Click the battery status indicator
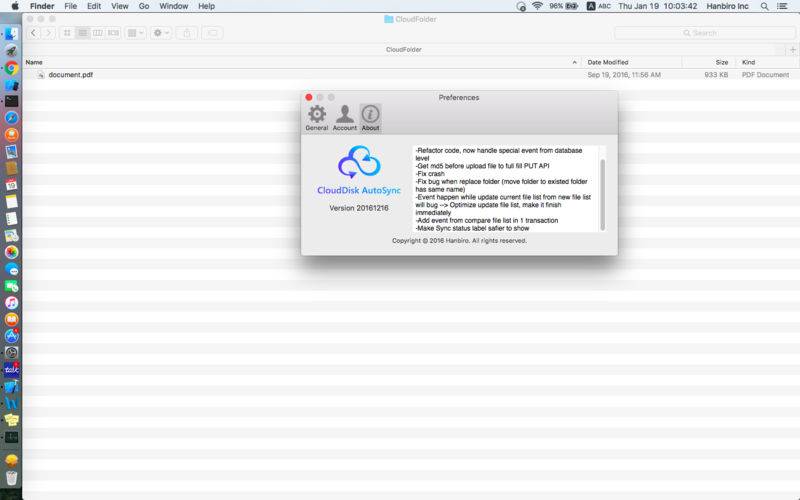The width and height of the screenshot is (800, 500). pyautogui.click(x=563, y=6)
